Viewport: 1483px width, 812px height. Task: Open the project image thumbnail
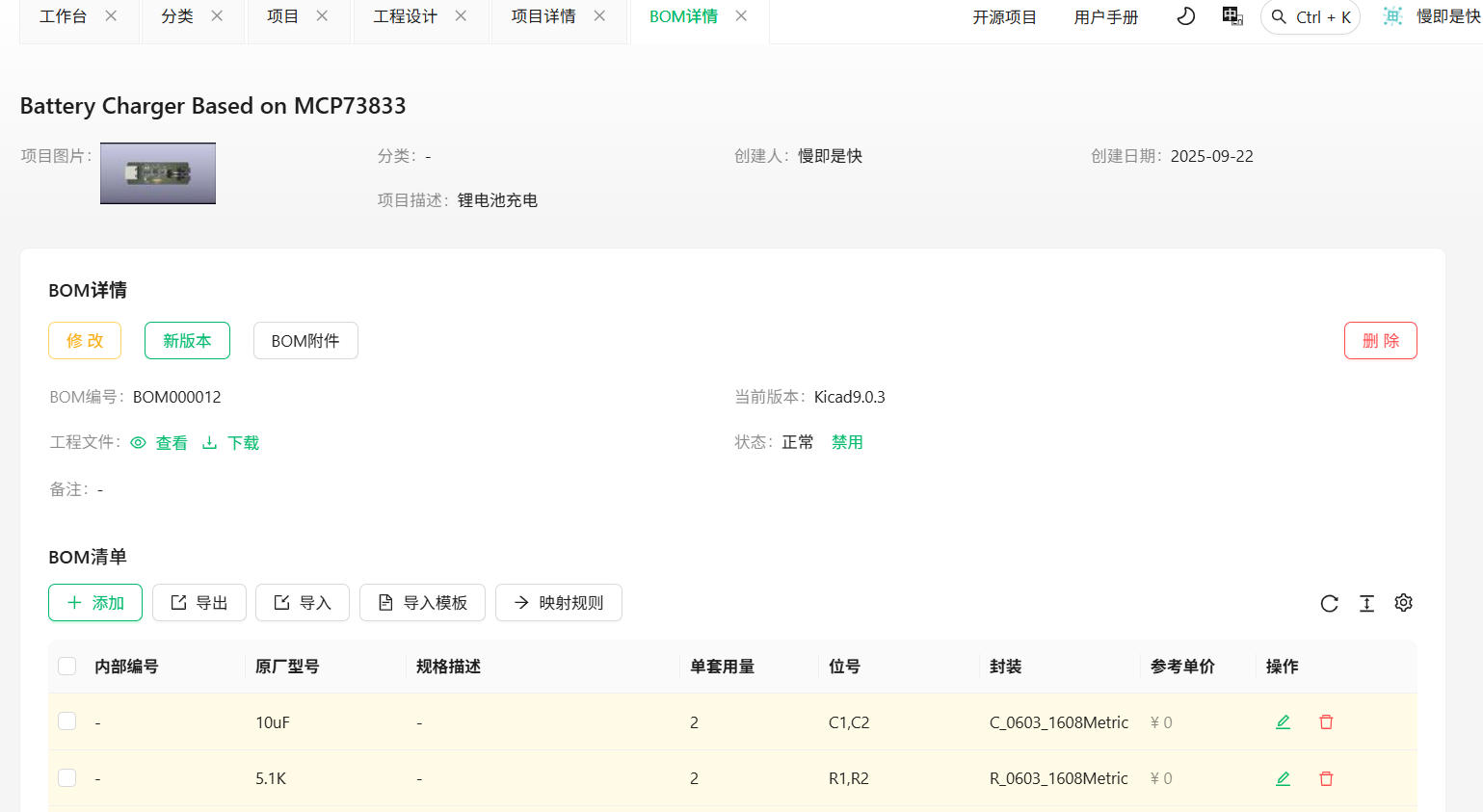[158, 173]
